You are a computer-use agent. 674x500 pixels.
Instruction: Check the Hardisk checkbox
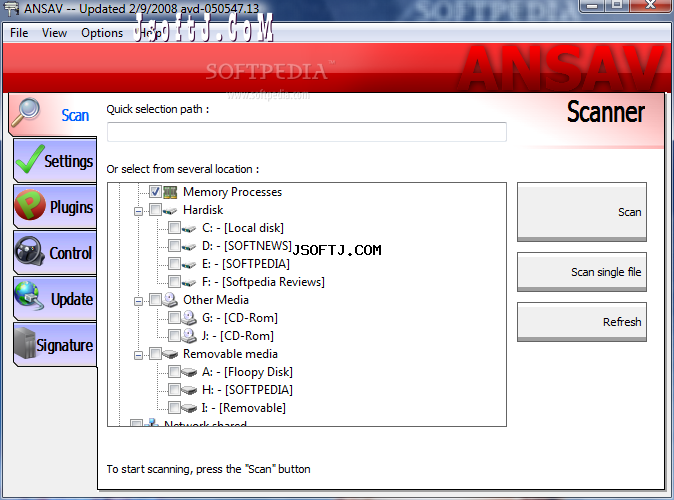[155, 210]
